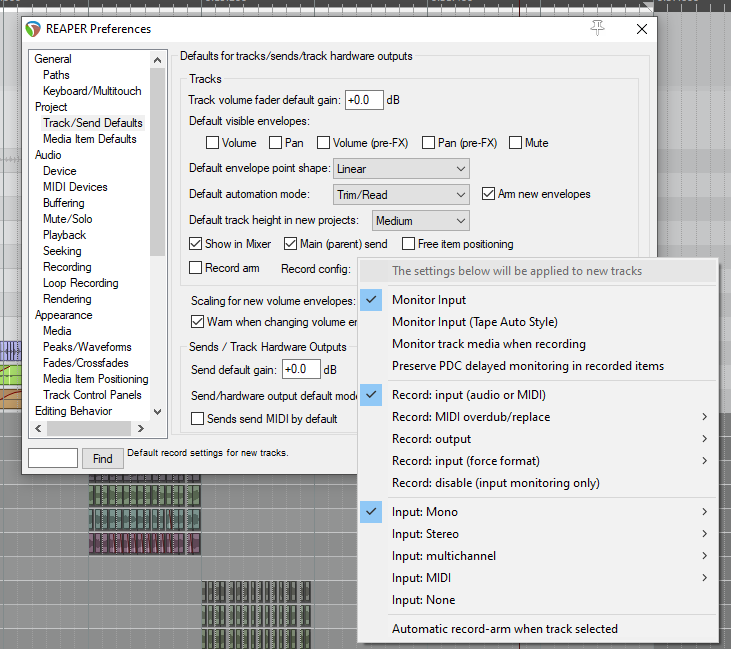The height and width of the screenshot is (649, 731).
Task: Click the Track volume fader default gain field
Action: [x=363, y=100]
